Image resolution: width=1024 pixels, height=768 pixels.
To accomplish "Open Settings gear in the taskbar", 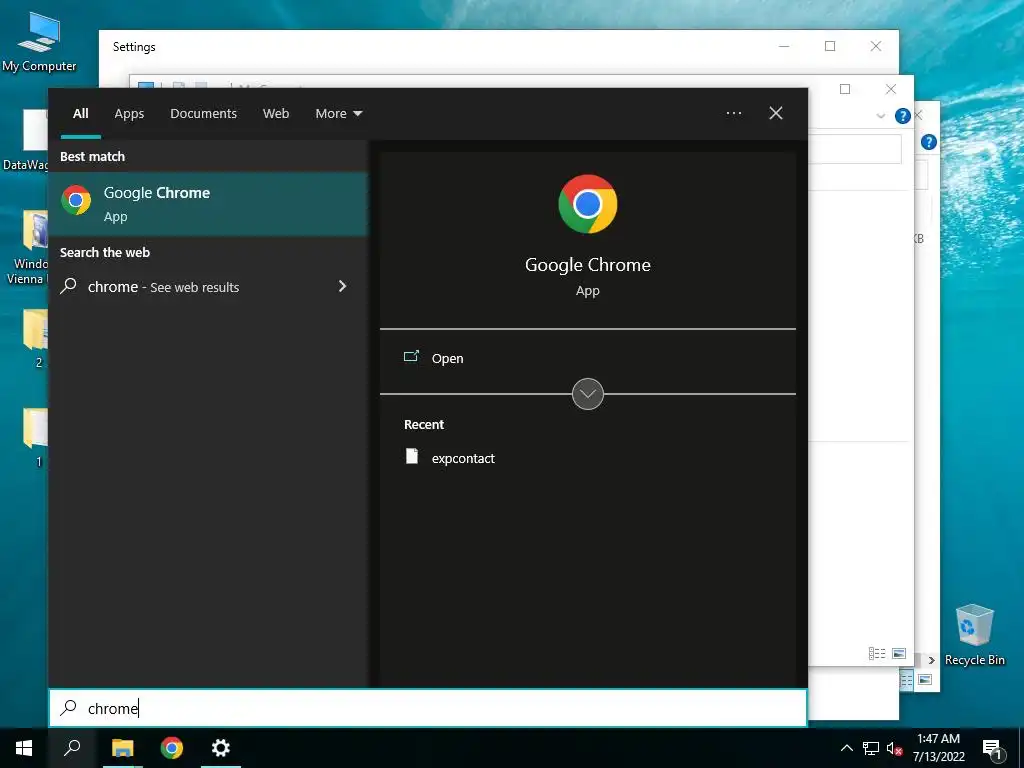I will point(221,748).
